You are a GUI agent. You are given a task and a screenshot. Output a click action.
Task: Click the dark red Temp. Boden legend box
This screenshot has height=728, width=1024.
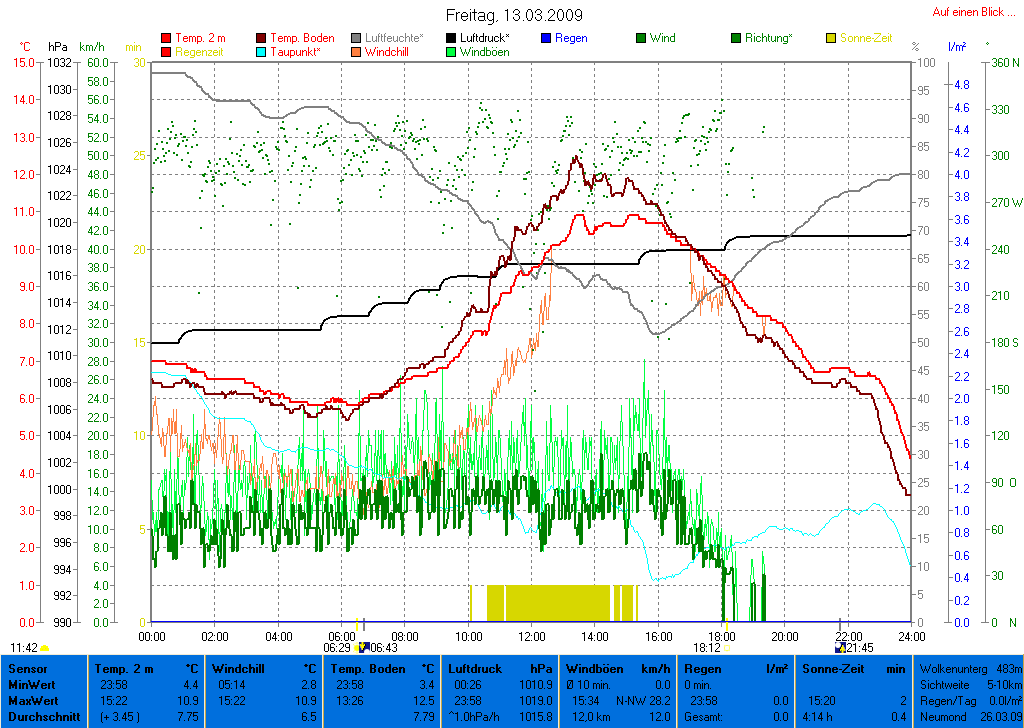(x=262, y=38)
